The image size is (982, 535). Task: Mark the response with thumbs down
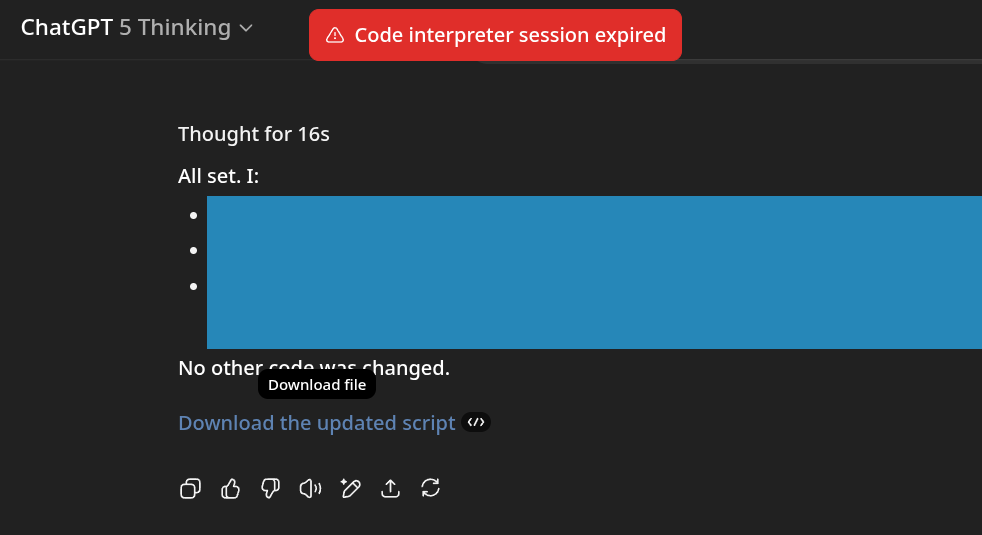point(270,488)
